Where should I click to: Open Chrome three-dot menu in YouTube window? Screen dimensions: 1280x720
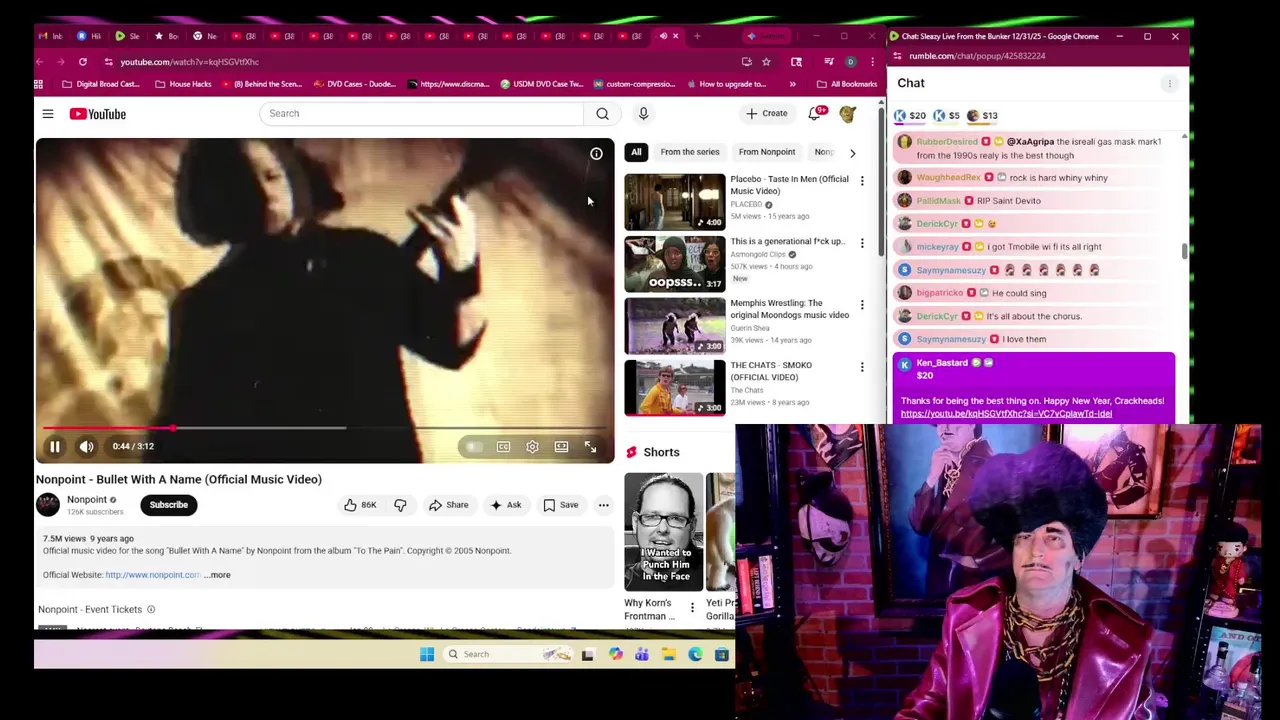point(872,62)
